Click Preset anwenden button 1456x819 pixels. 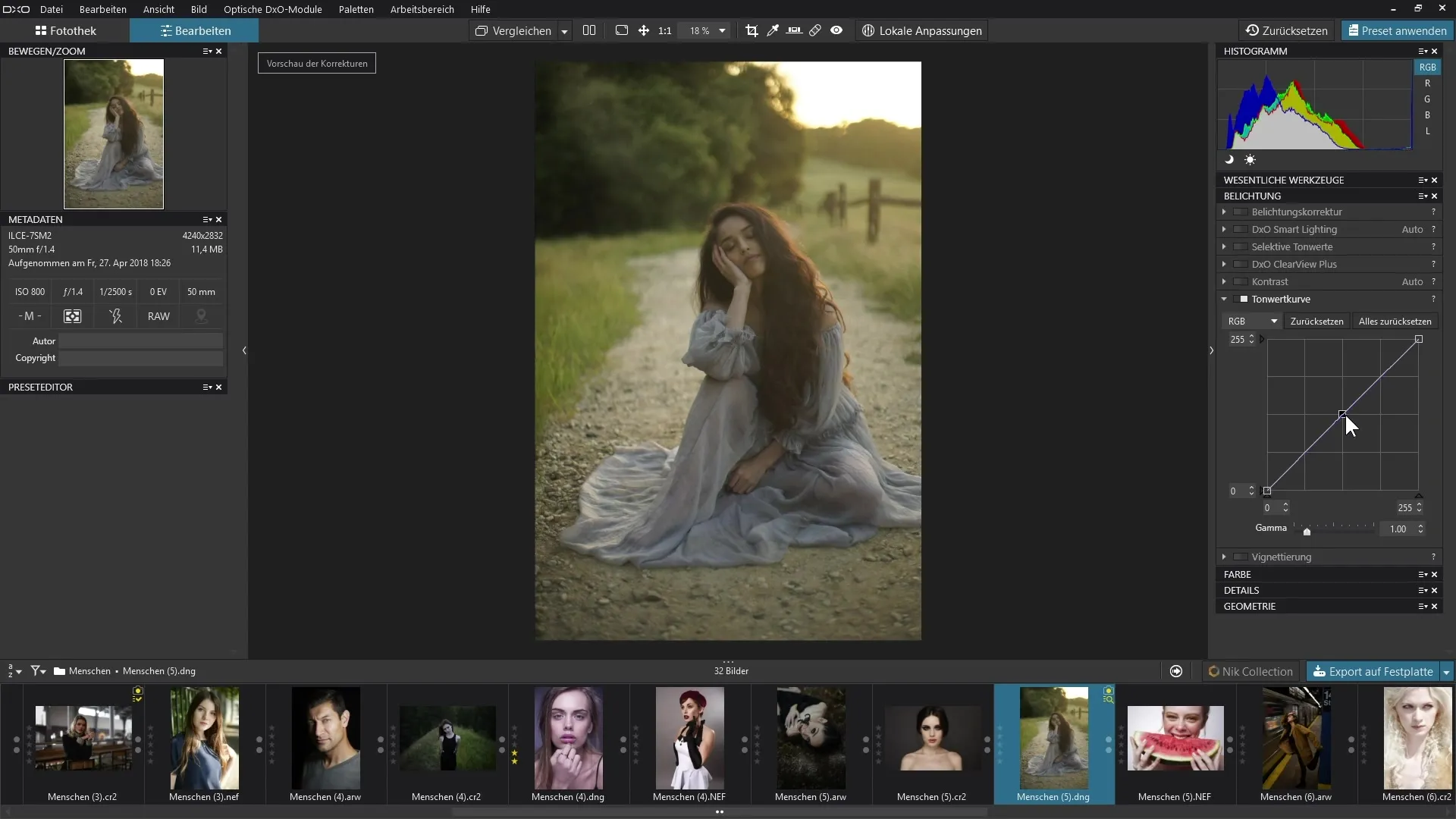[1397, 31]
